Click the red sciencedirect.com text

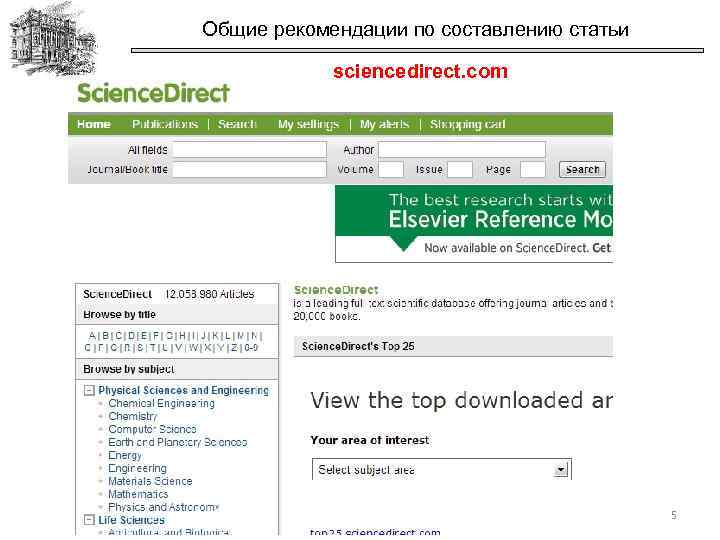421,71
